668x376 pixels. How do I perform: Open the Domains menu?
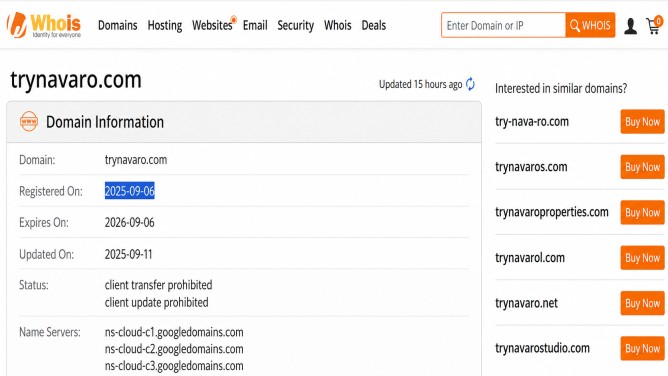pyautogui.click(x=118, y=25)
